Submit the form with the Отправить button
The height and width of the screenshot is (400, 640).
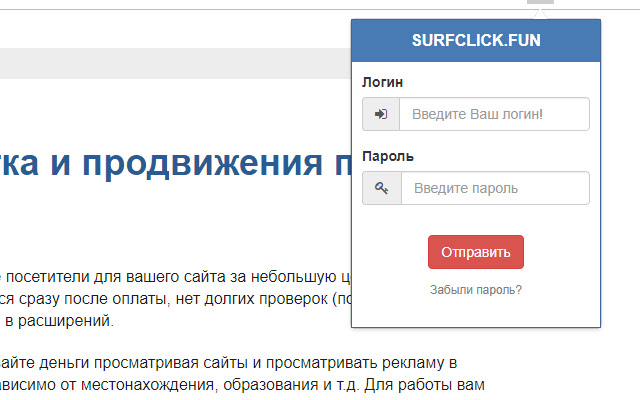click(476, 252)
